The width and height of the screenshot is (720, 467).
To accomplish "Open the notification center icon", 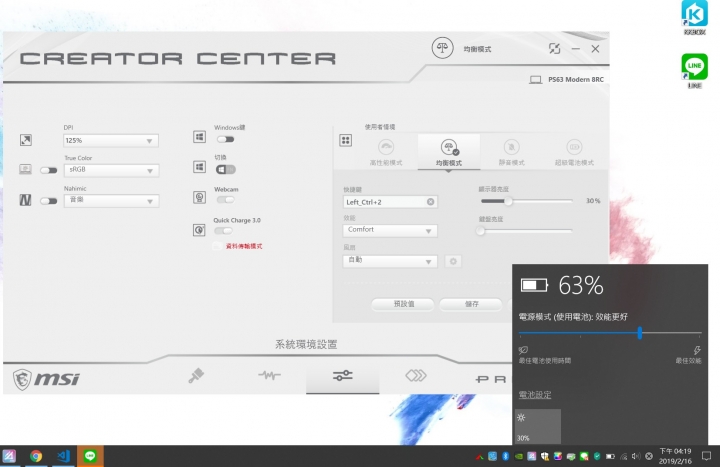I will tap(707, 456).
